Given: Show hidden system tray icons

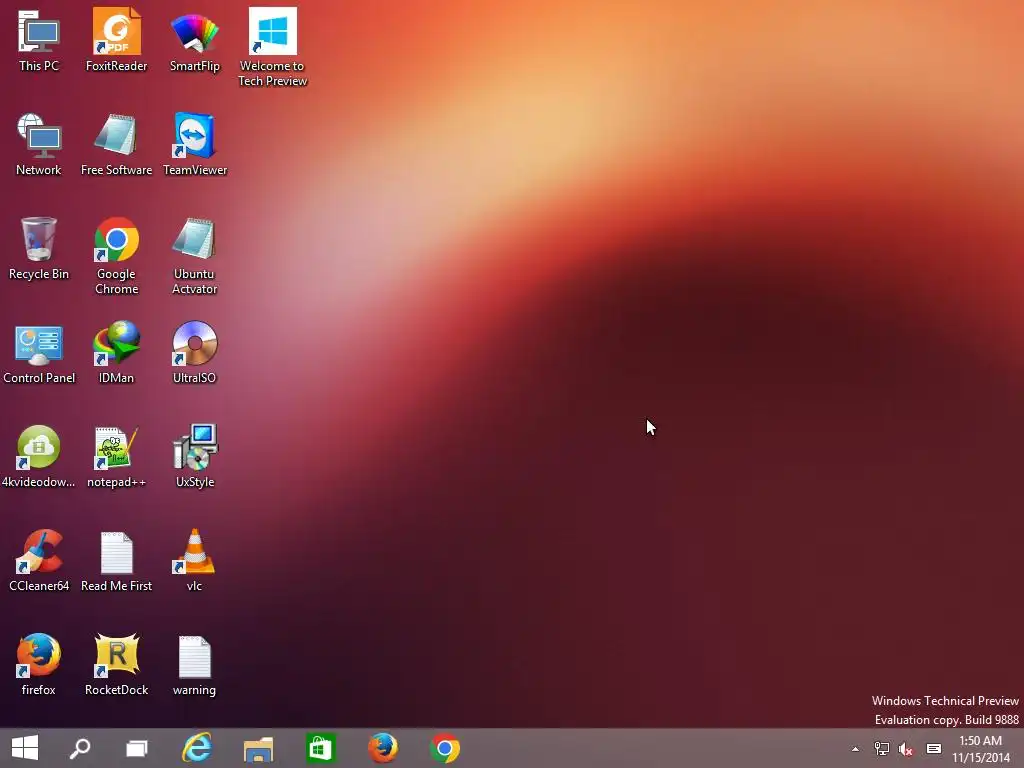Looking at the screenshot, I should click(x=855, y=749).
